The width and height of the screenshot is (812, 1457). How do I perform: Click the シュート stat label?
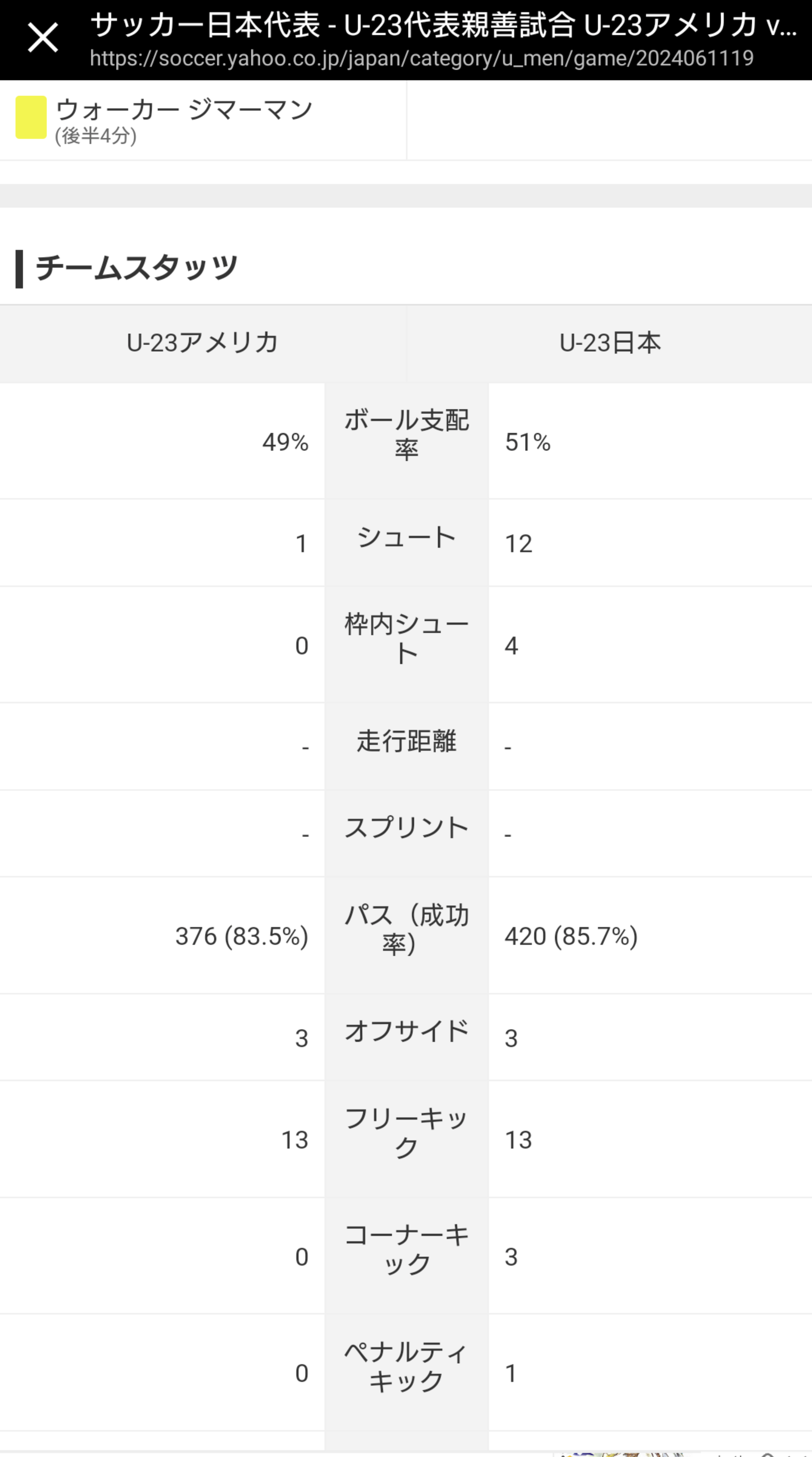406,537
